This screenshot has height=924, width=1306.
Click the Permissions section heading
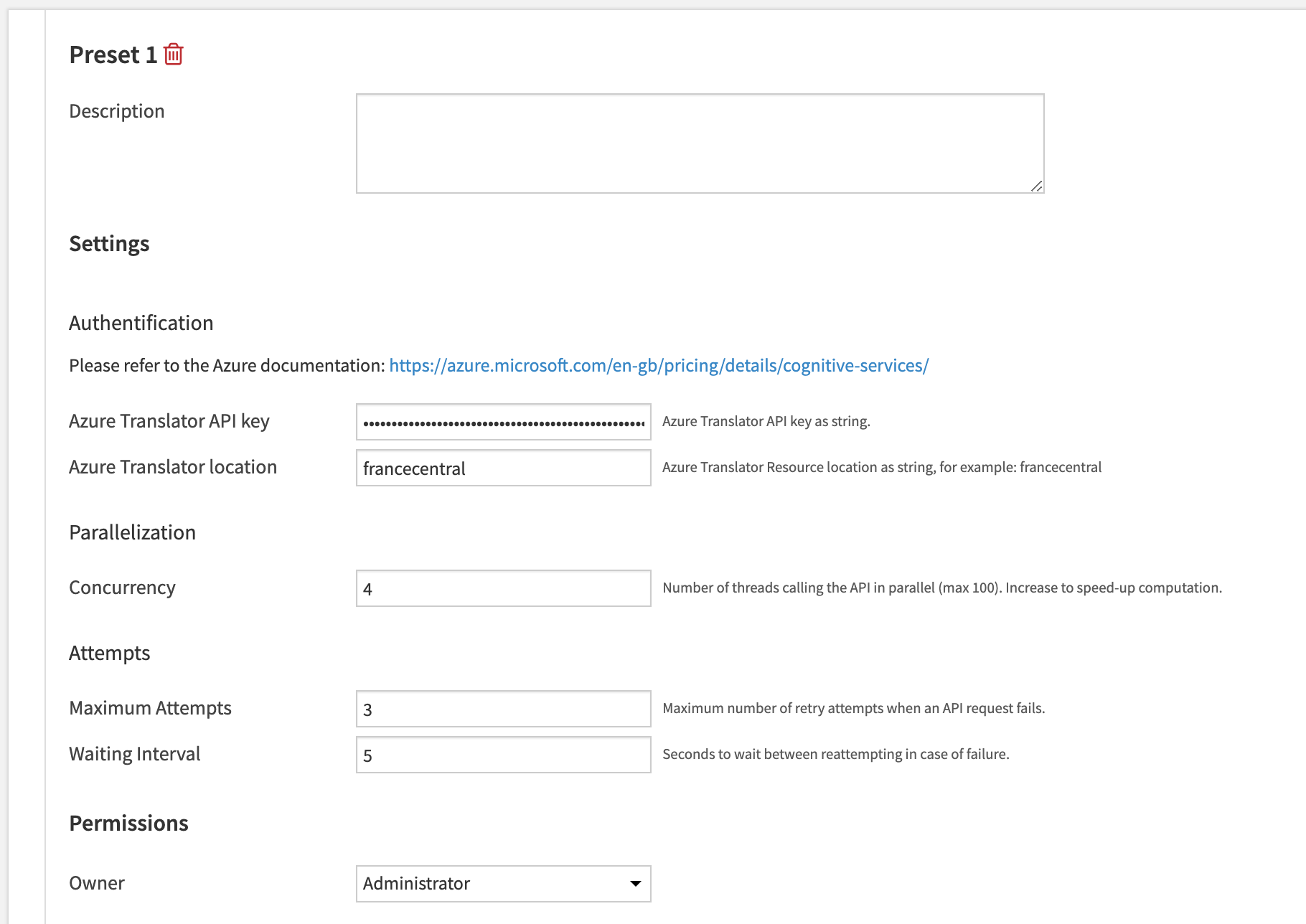128,823
